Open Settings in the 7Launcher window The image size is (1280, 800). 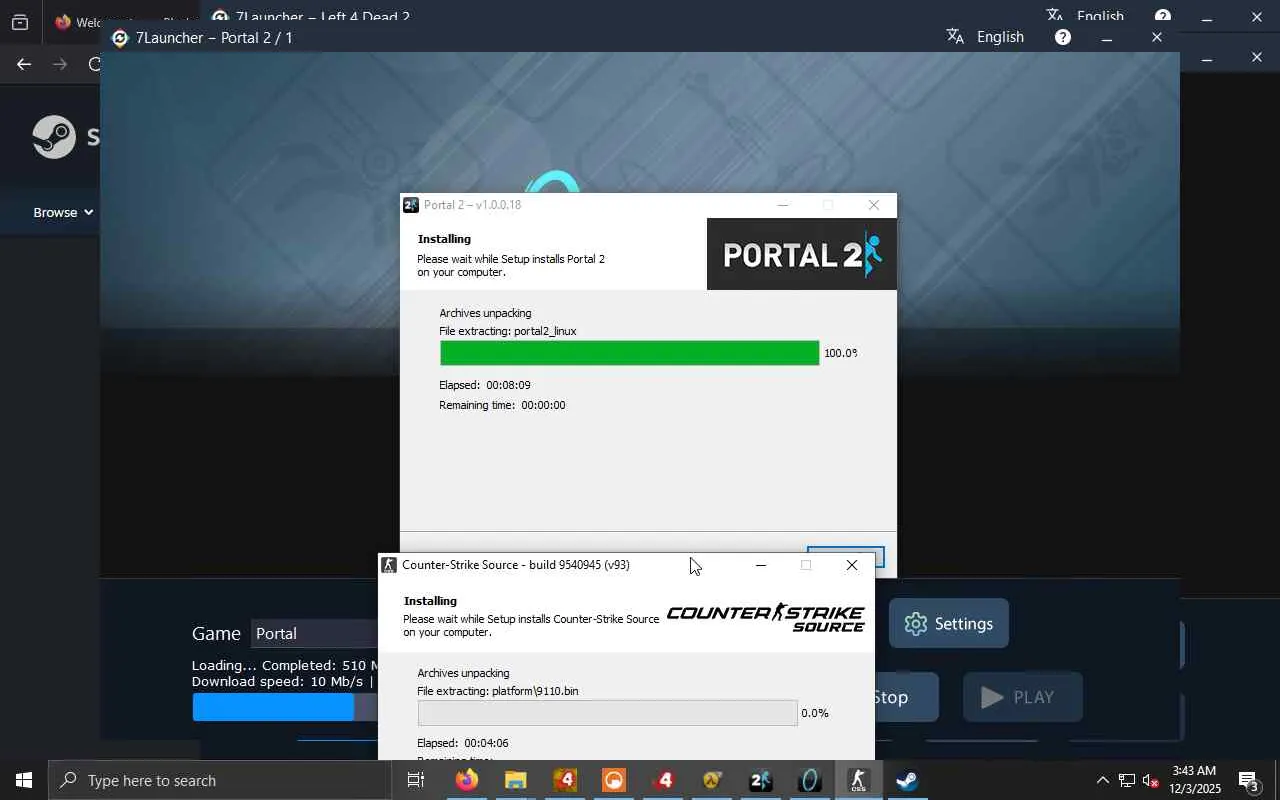[x=948, y=623]
